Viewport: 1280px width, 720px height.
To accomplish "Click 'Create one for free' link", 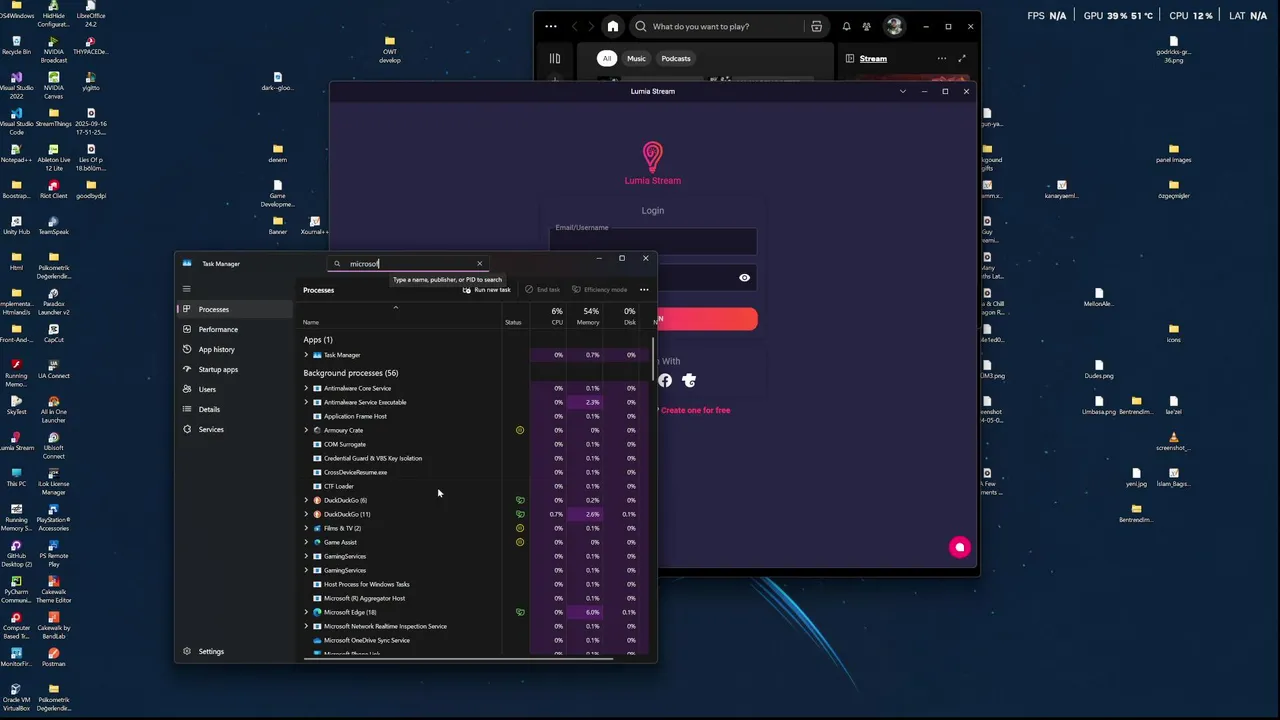I will [695, 410].
